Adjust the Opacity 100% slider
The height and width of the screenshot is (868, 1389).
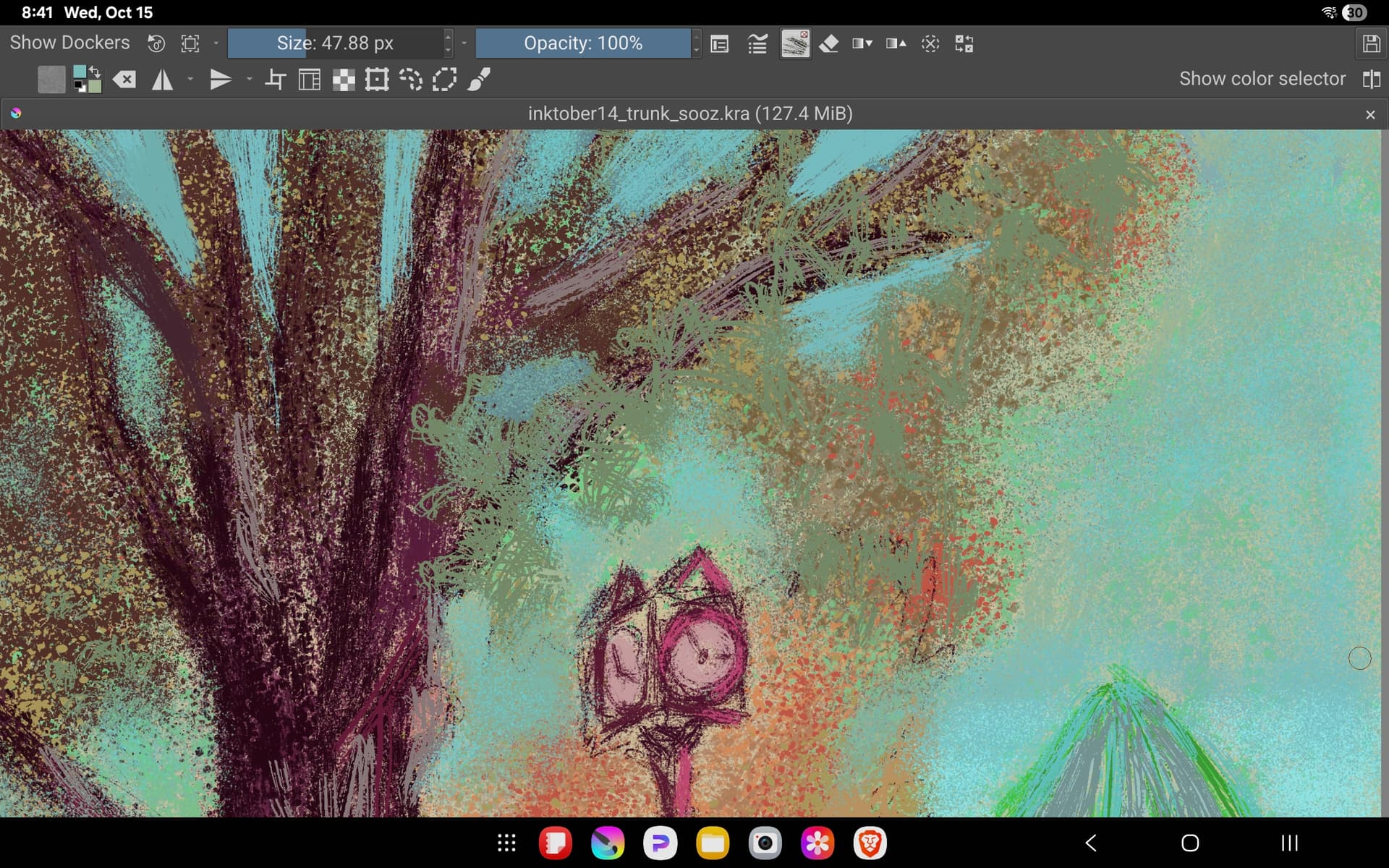pyautogui.click(x=583, y=43)
